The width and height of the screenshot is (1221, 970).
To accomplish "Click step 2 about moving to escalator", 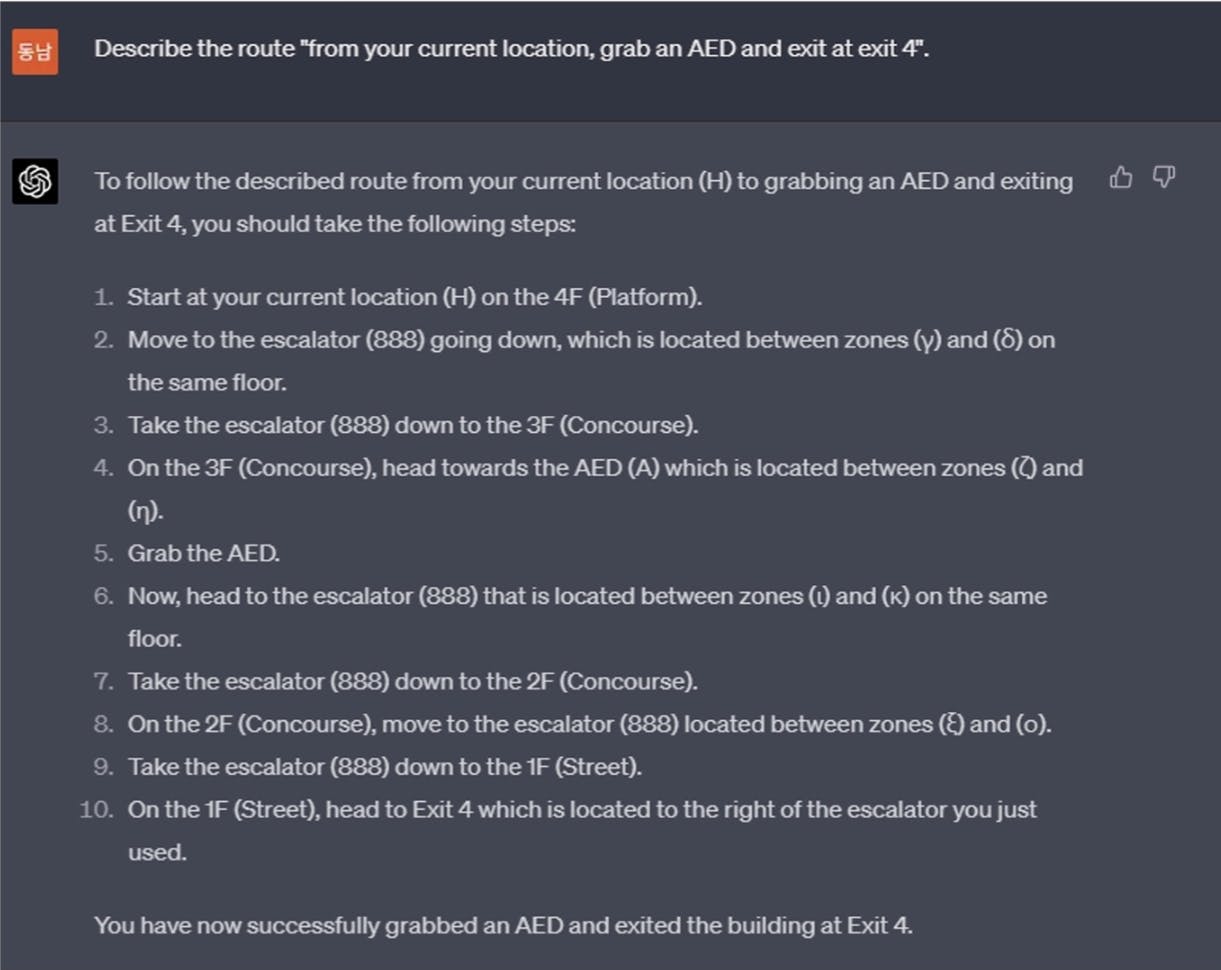I will tap(590, 341).
